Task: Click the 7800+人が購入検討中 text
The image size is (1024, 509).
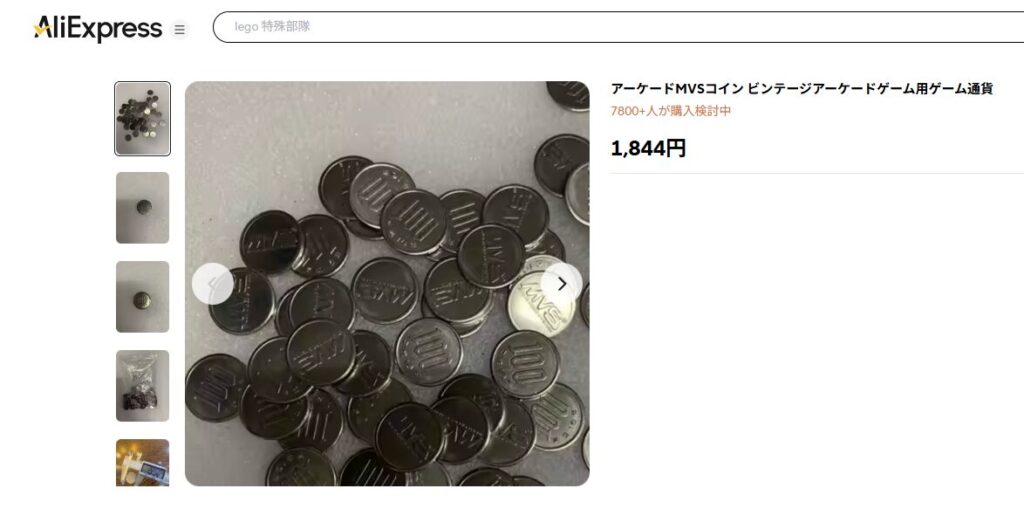Action: pyautogui.click(x=671, y=111)
